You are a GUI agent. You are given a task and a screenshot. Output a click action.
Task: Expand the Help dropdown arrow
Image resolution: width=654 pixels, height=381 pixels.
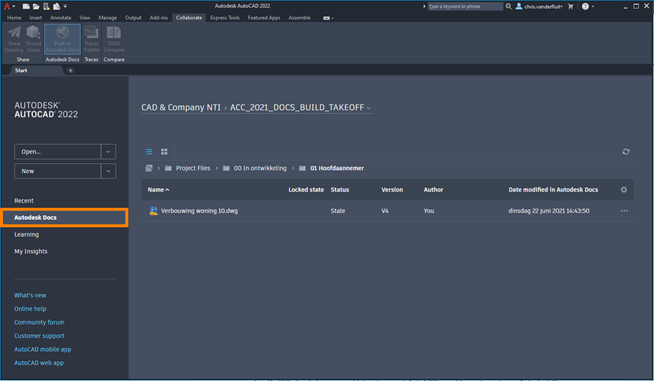tap(593, 6)
